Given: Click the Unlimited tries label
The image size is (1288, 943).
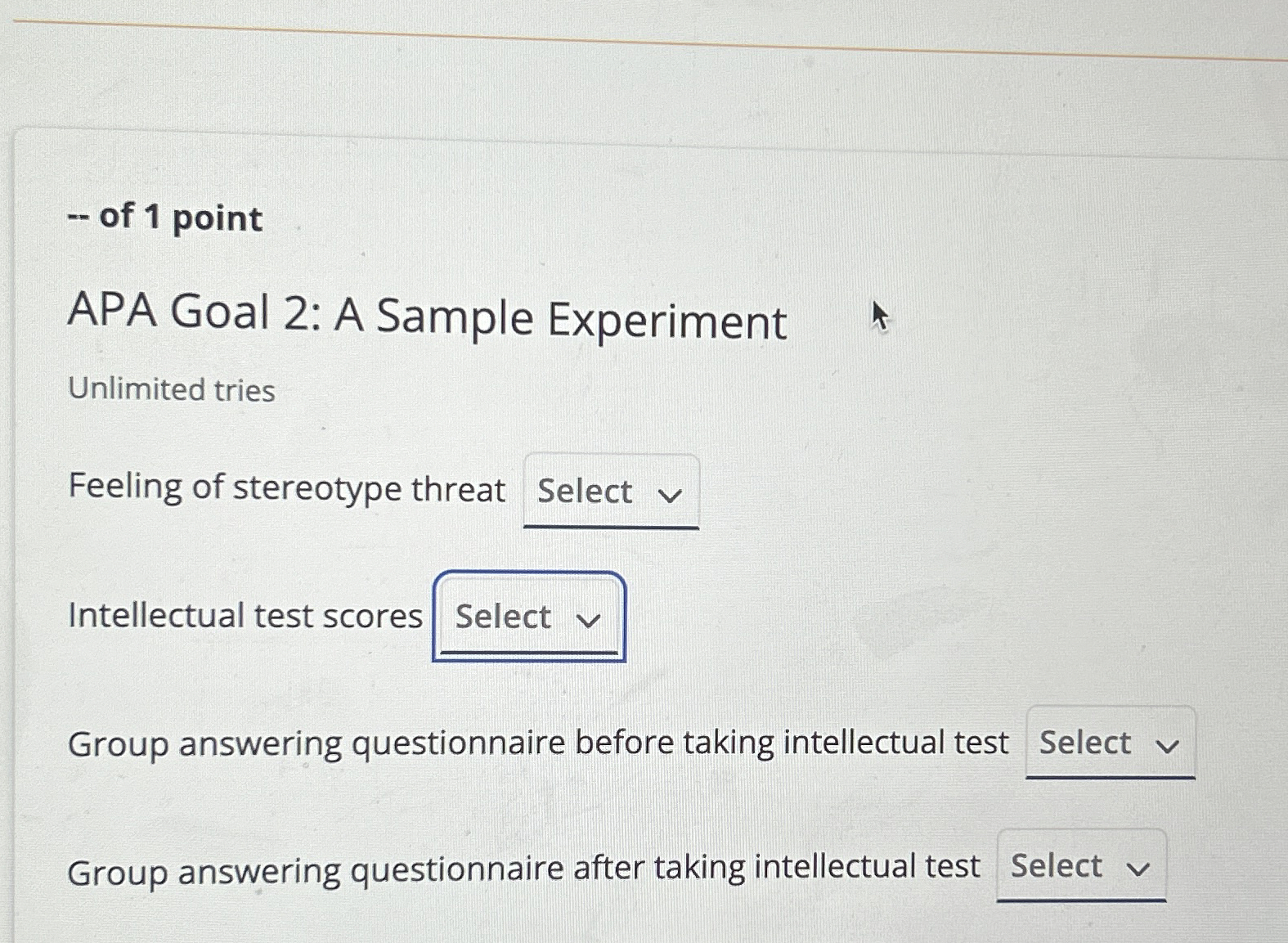Looking at the screenshot, I should [171, 390].
